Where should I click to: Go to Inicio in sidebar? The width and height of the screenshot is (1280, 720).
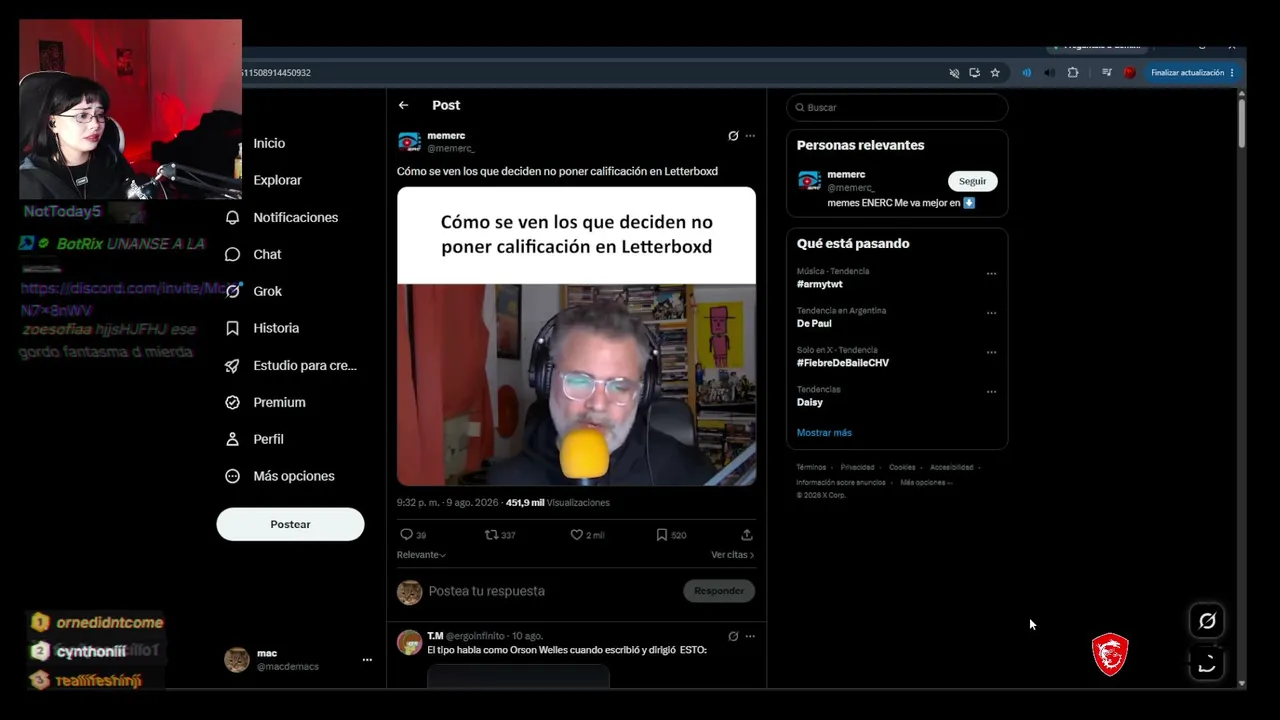[269, 143]
